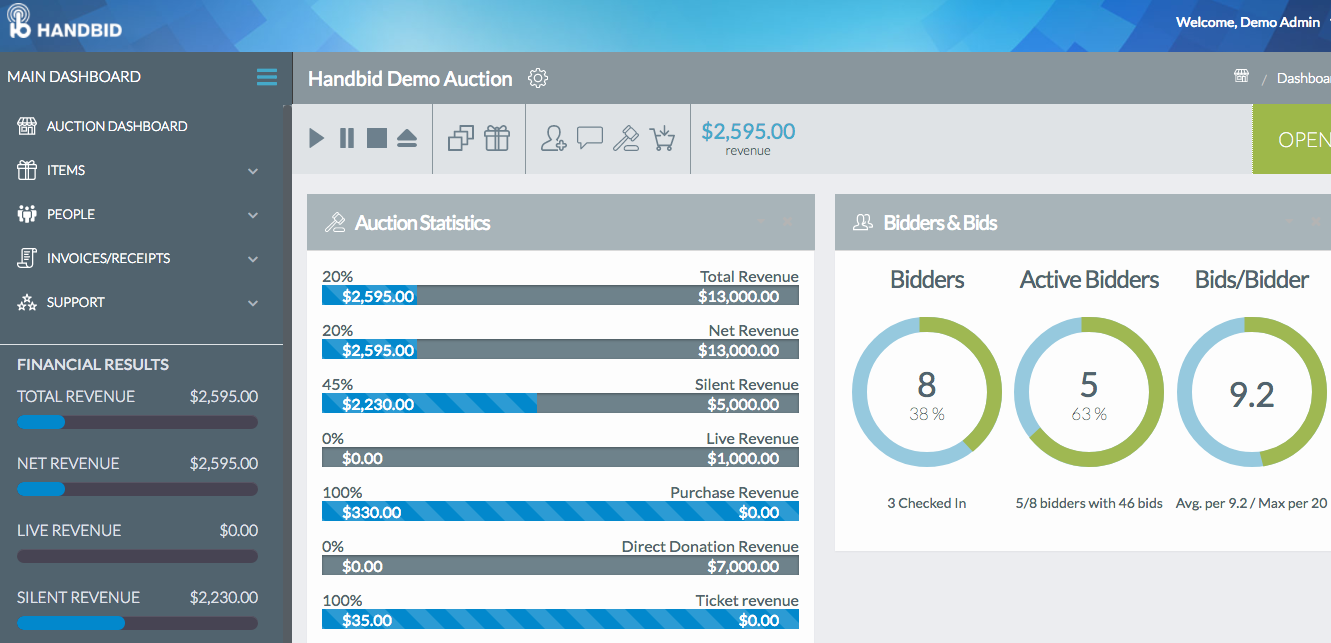Click the Direct Donation Revenue bar
The height and width of the screenshot is (643, 1331).
coord(560,566)
